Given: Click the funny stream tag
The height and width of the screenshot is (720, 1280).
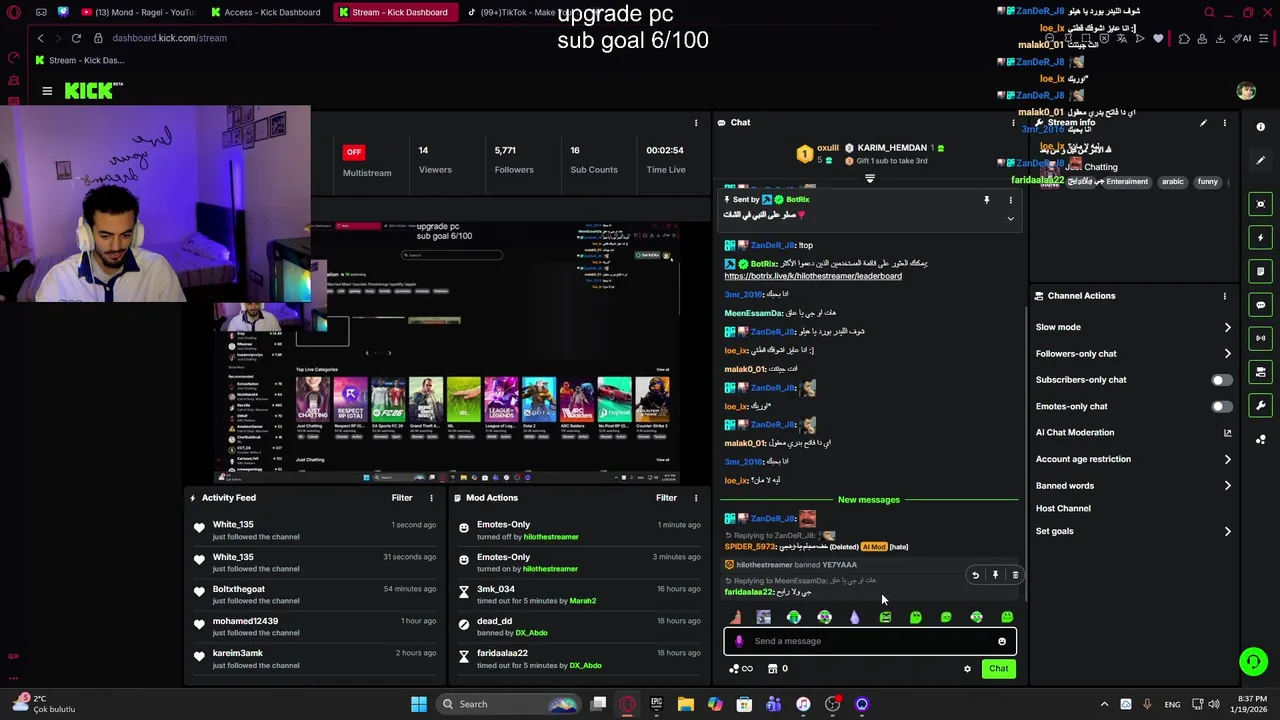Looking at the screenshot, I should point(1208,182).
